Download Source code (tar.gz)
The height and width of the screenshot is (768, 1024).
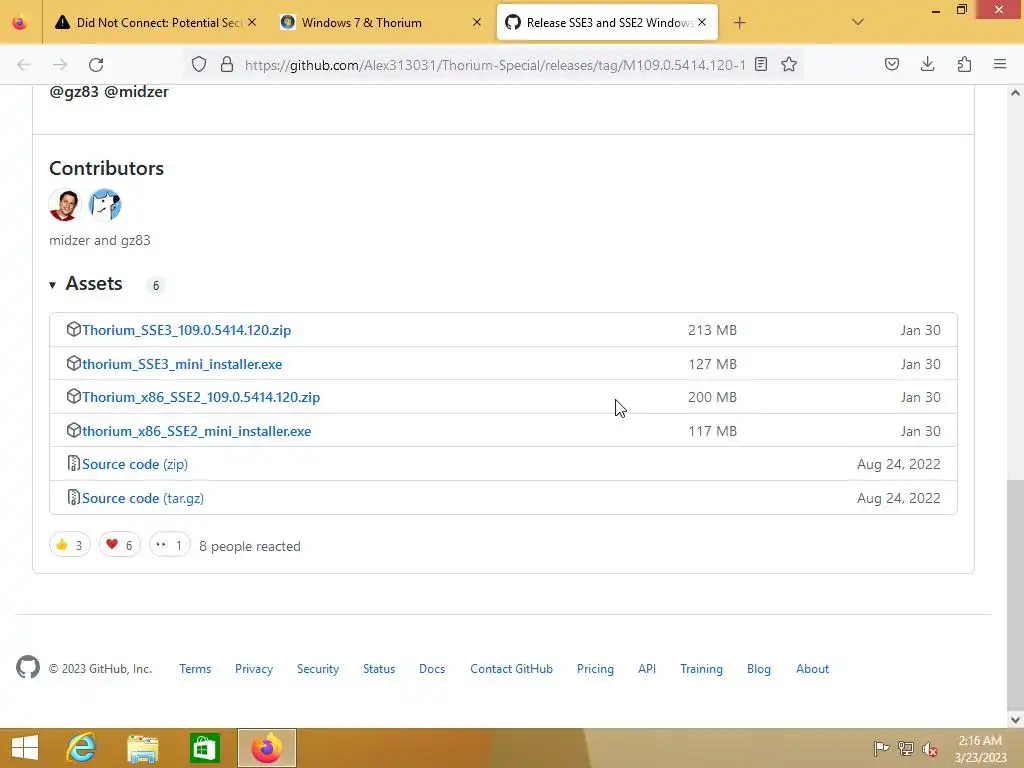(x=143, y=498)
